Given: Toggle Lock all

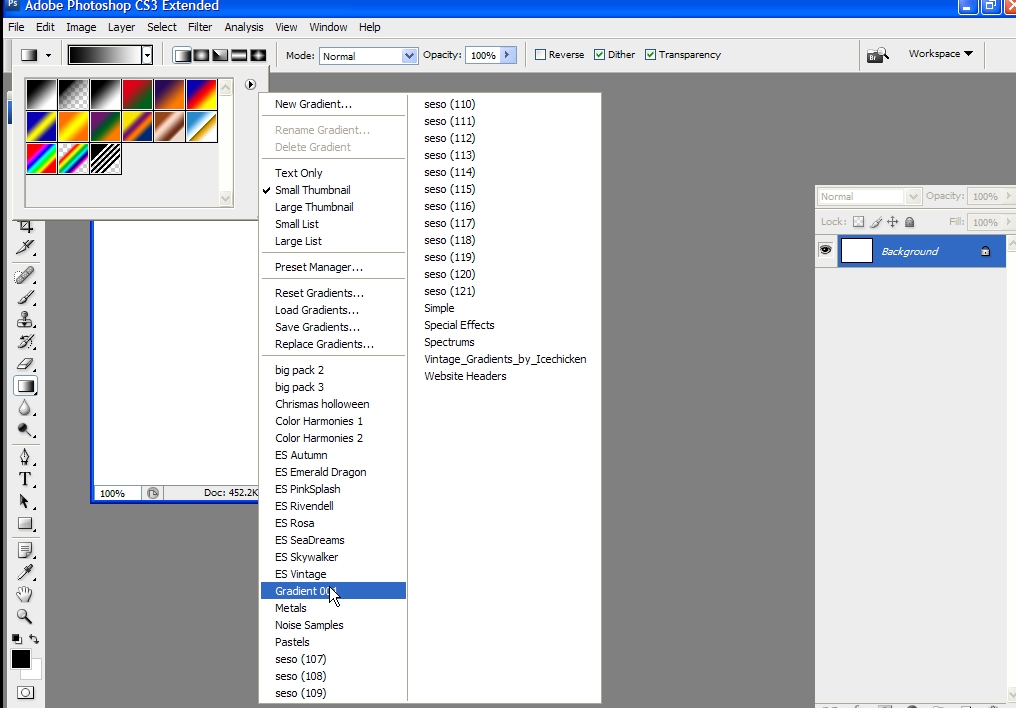Looking at the screenshot, I should 910,222.
